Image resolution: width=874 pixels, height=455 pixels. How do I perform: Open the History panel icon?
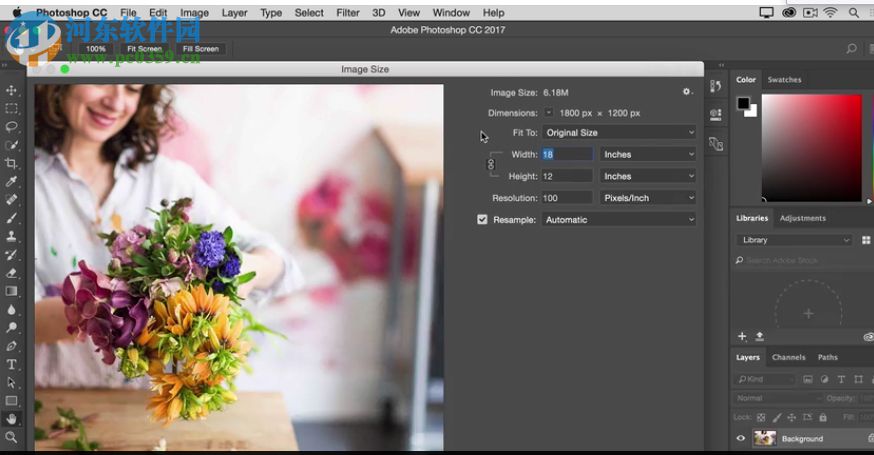pyautogui.click(x=716, y=86)
